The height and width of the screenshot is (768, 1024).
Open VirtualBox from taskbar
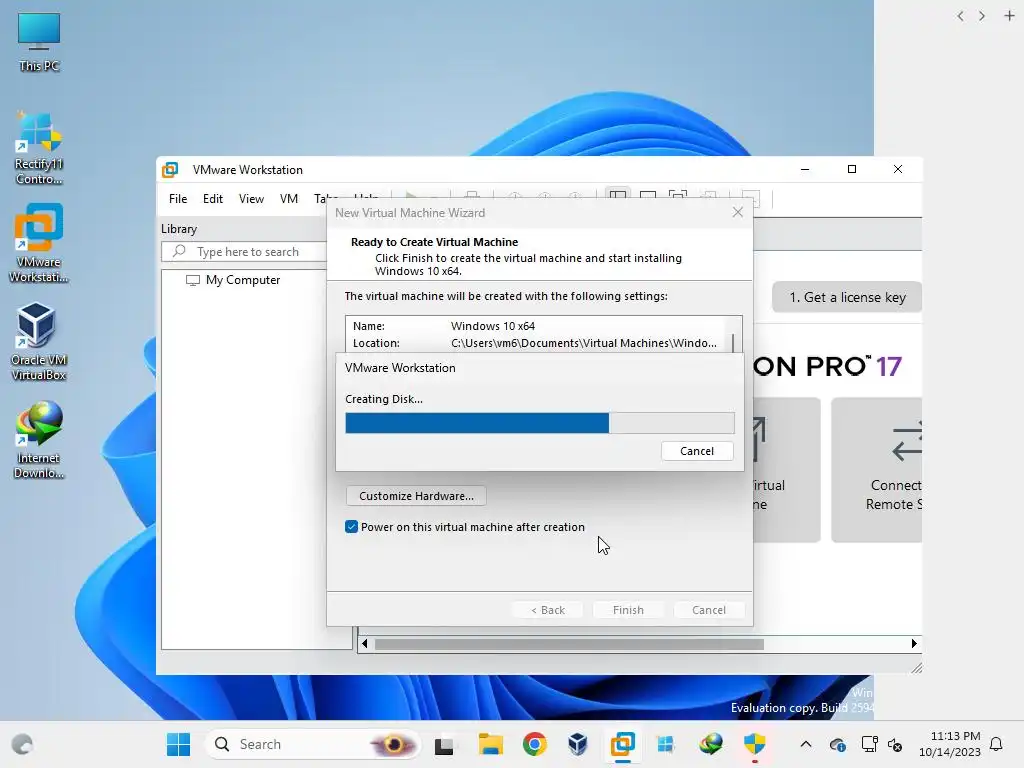coord(578,744)
